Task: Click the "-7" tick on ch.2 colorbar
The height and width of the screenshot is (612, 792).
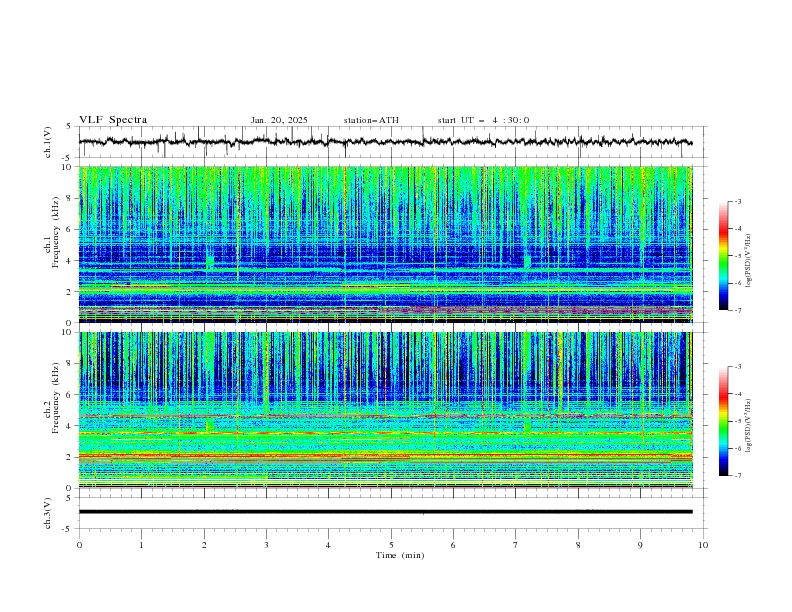Action: point(737,475)
